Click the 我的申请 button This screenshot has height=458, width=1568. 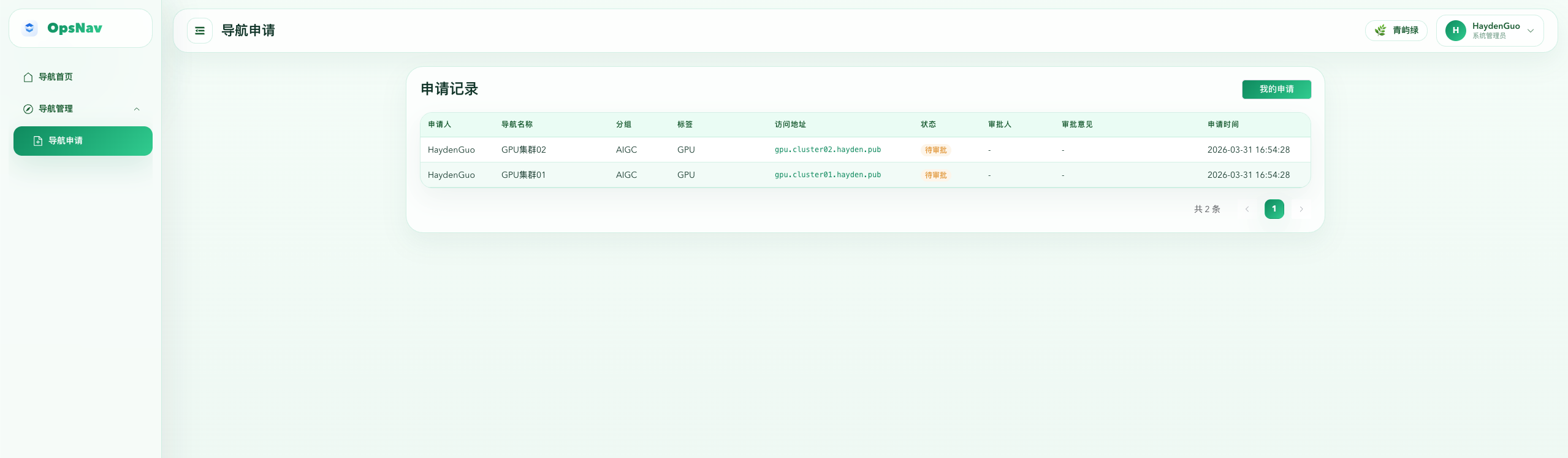click(1276, 90)
